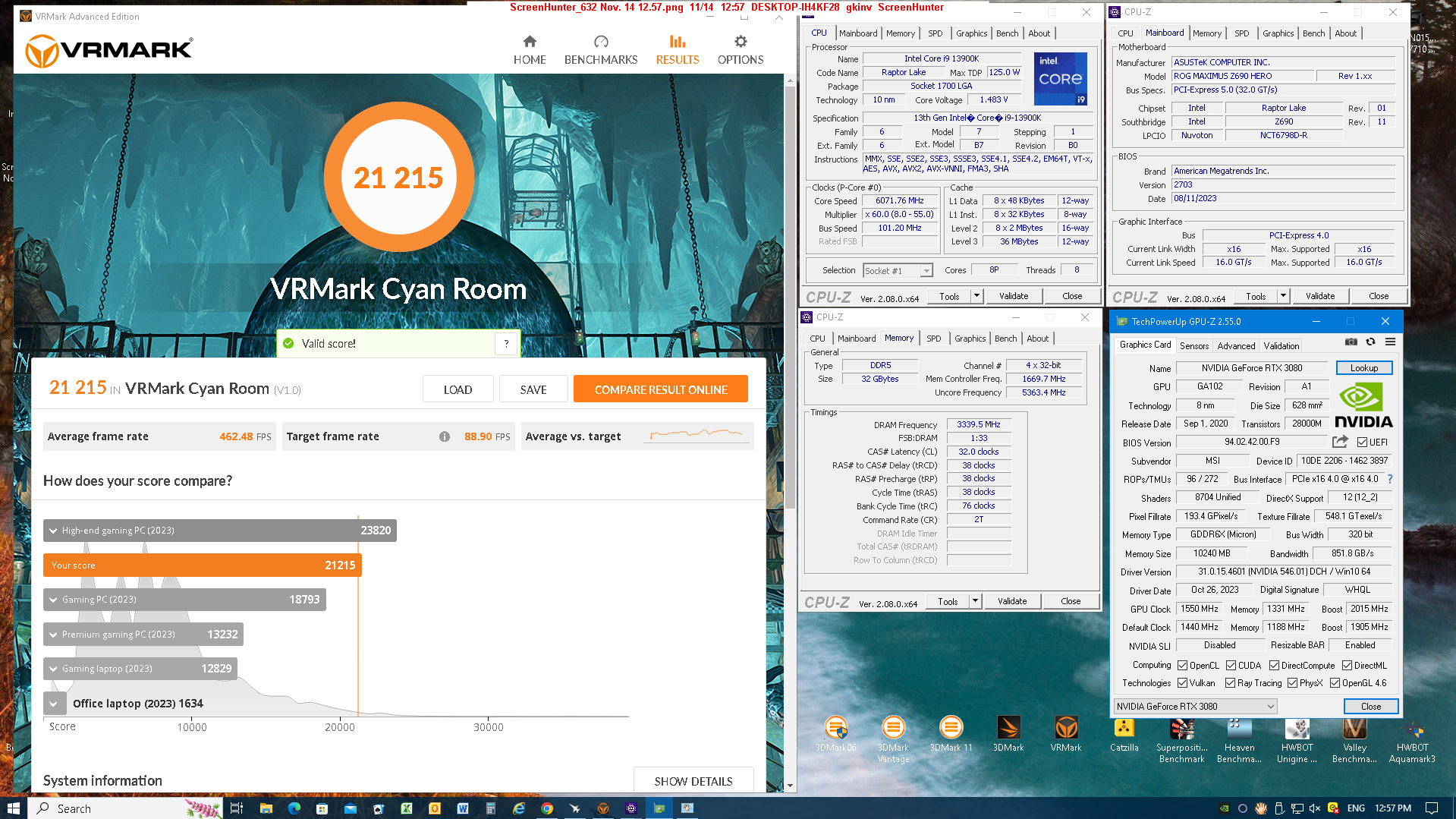
Task: Open the OPTIONS gear in VRMark
Action: pyautogui.click(x=741, y=50)
